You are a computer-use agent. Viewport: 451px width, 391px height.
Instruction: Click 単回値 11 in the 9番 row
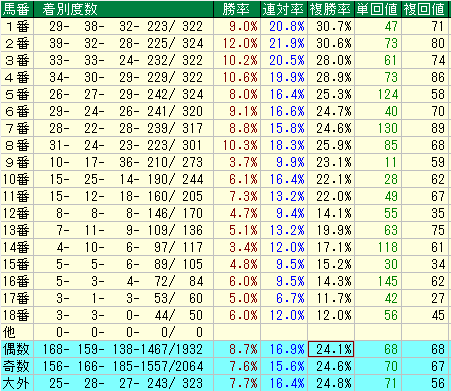point(378,162)
